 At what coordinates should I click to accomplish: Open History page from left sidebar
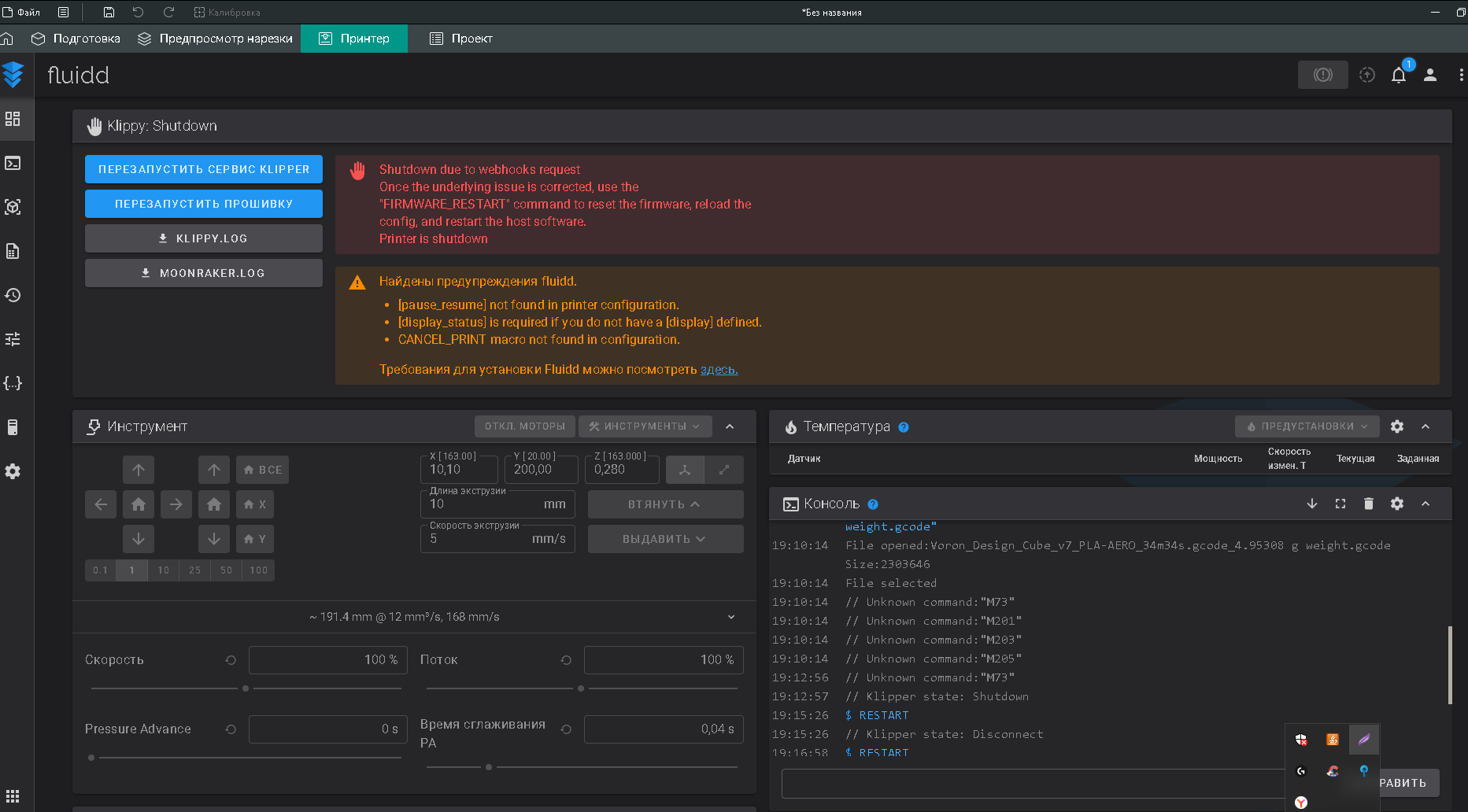coord(13,295)
